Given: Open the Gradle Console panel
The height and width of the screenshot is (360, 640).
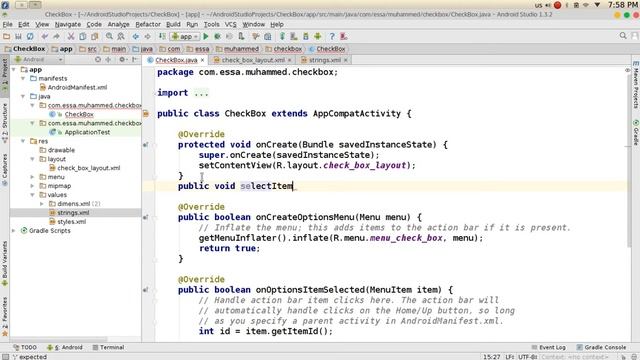Looking at the screenshot, I should (x=601, y=347).
